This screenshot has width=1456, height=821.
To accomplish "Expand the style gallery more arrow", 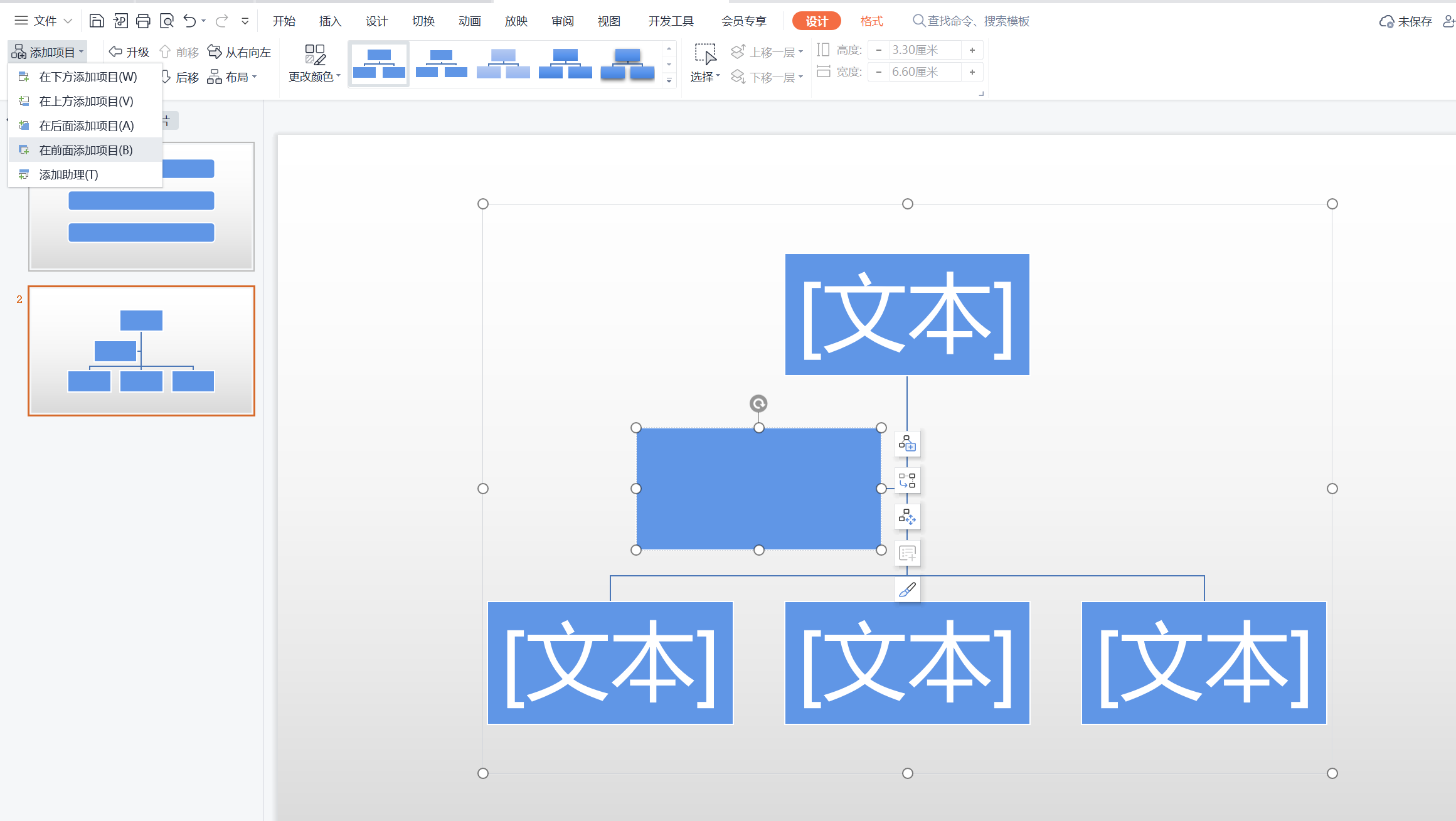I will click(669, 80).
